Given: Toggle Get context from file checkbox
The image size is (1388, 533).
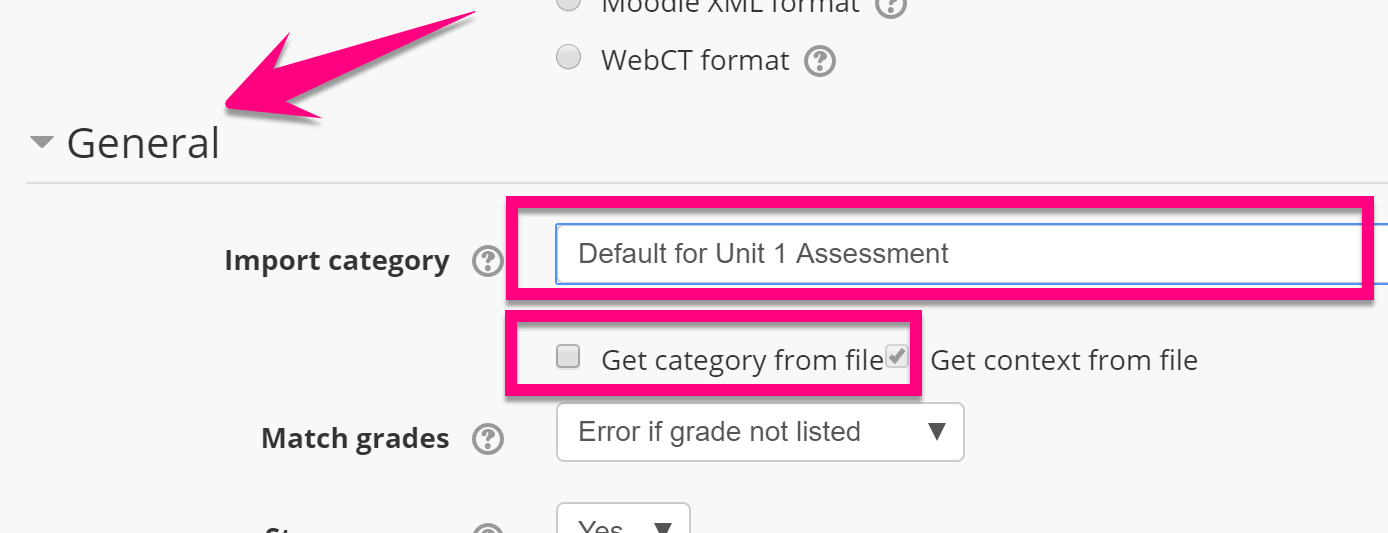Looking at the screenshot, I should 897,356.
